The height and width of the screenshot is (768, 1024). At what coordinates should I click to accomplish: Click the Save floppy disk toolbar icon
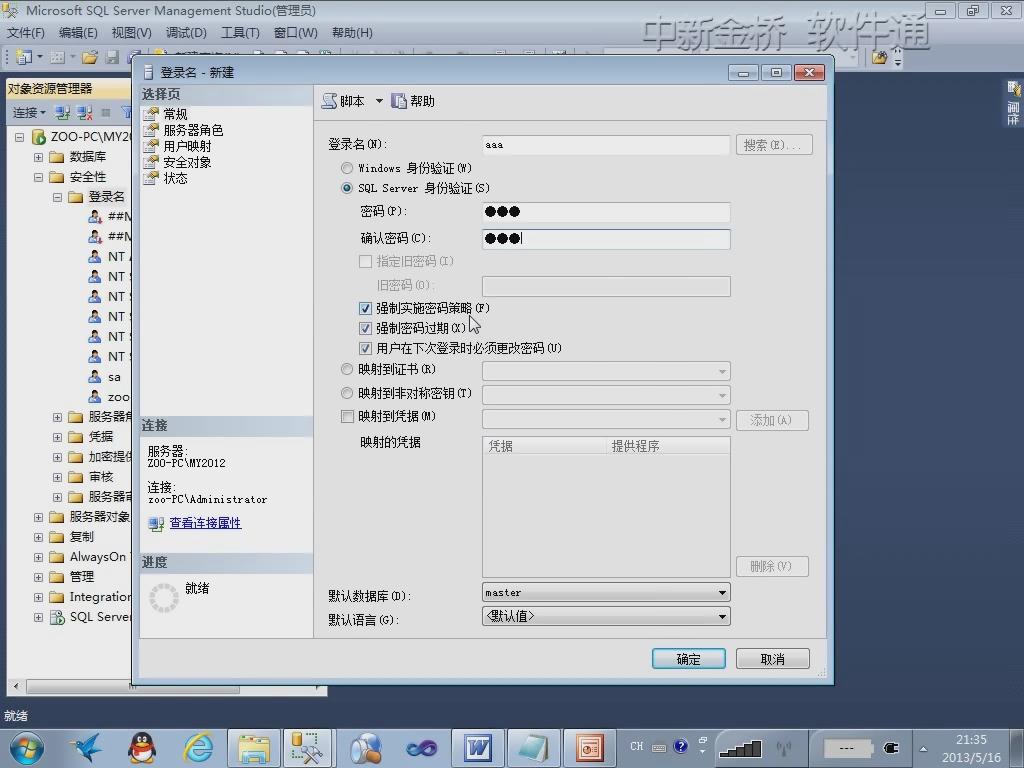[x=112, y=57]
